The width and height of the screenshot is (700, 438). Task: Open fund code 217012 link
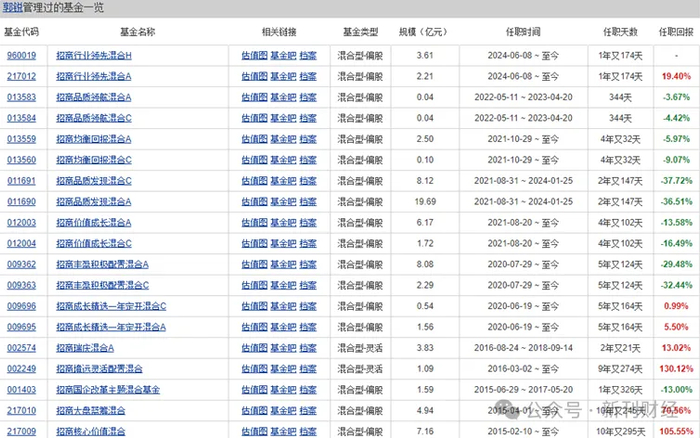click(x=21, y=76)
